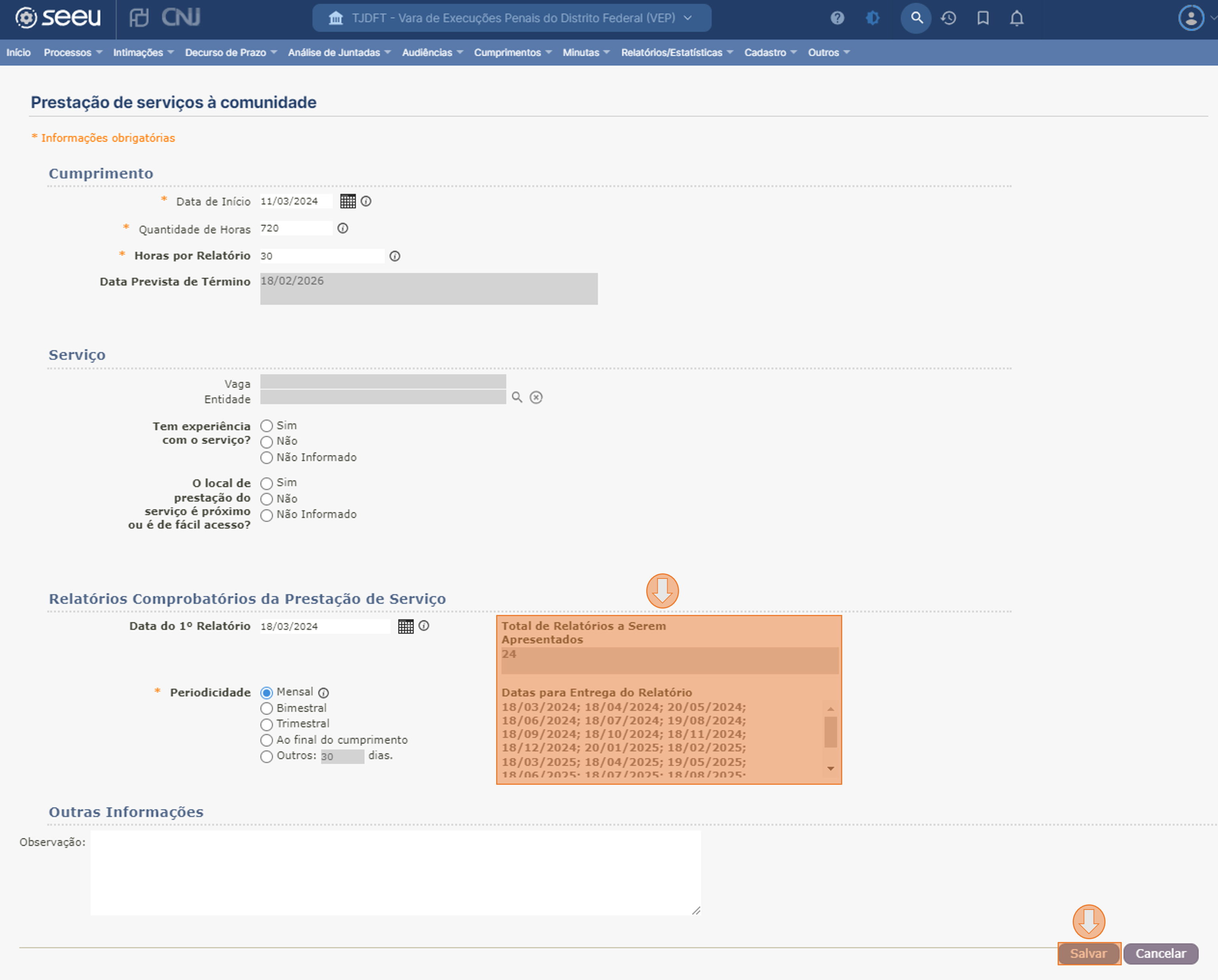Open the help question mark icon
The image size is (1218, 980).
click(837, 18)
